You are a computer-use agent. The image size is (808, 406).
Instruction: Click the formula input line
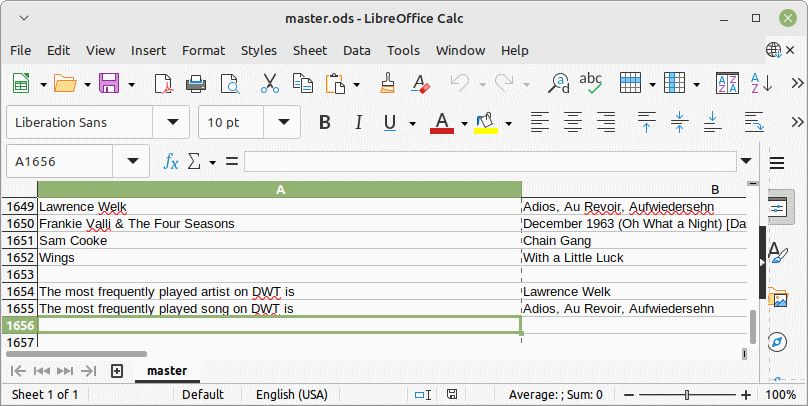(x=490, y=162)
